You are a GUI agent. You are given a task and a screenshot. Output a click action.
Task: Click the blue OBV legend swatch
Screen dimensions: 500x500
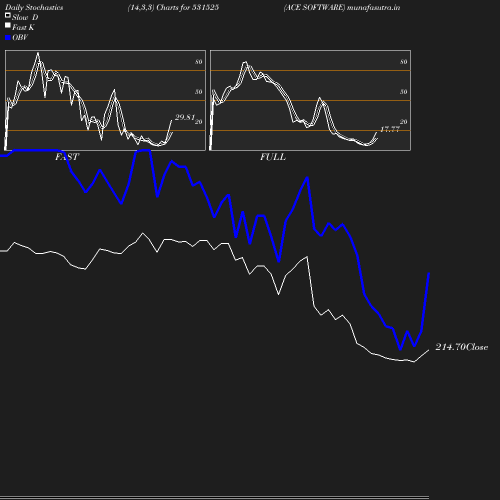point(8,38)
